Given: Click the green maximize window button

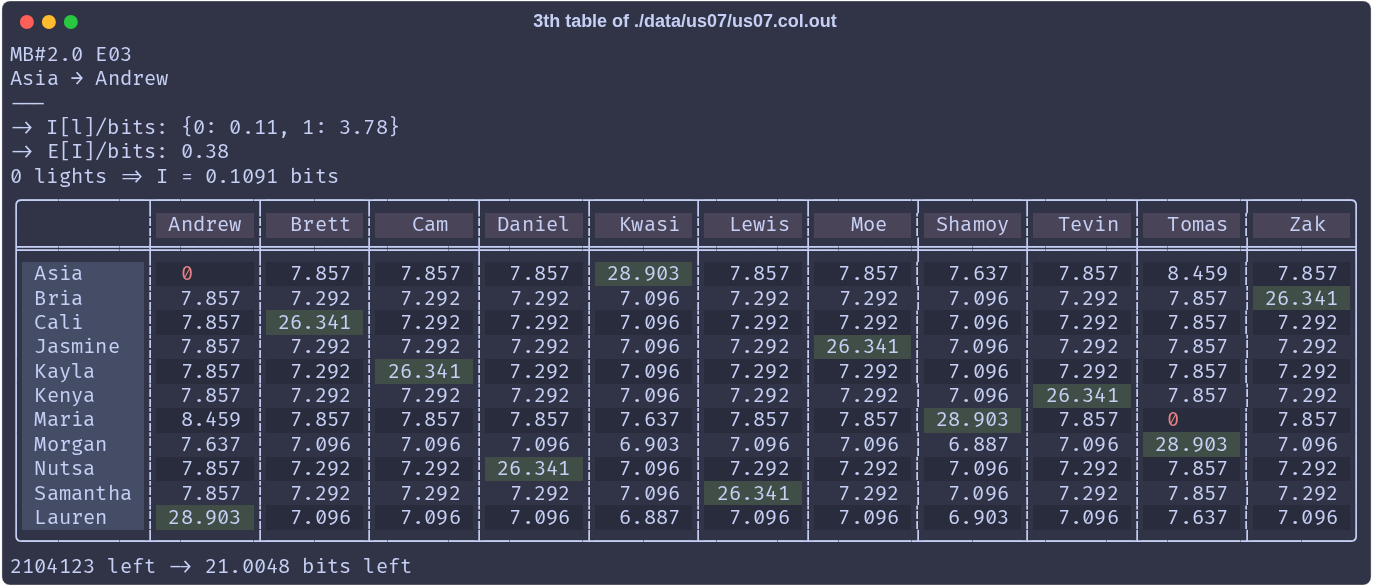Looking at the screenshot, I should click(x=71, y=22).
